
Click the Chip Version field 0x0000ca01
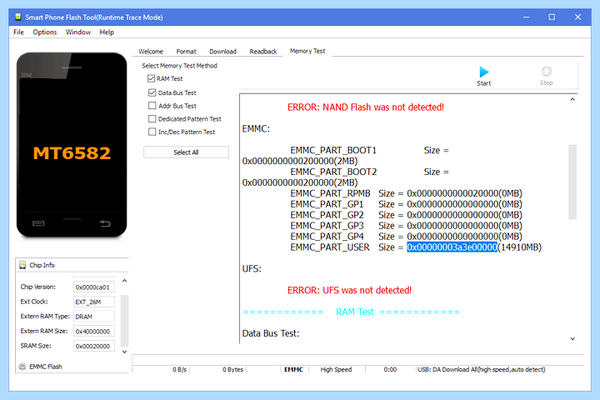(x=94, y=287)
